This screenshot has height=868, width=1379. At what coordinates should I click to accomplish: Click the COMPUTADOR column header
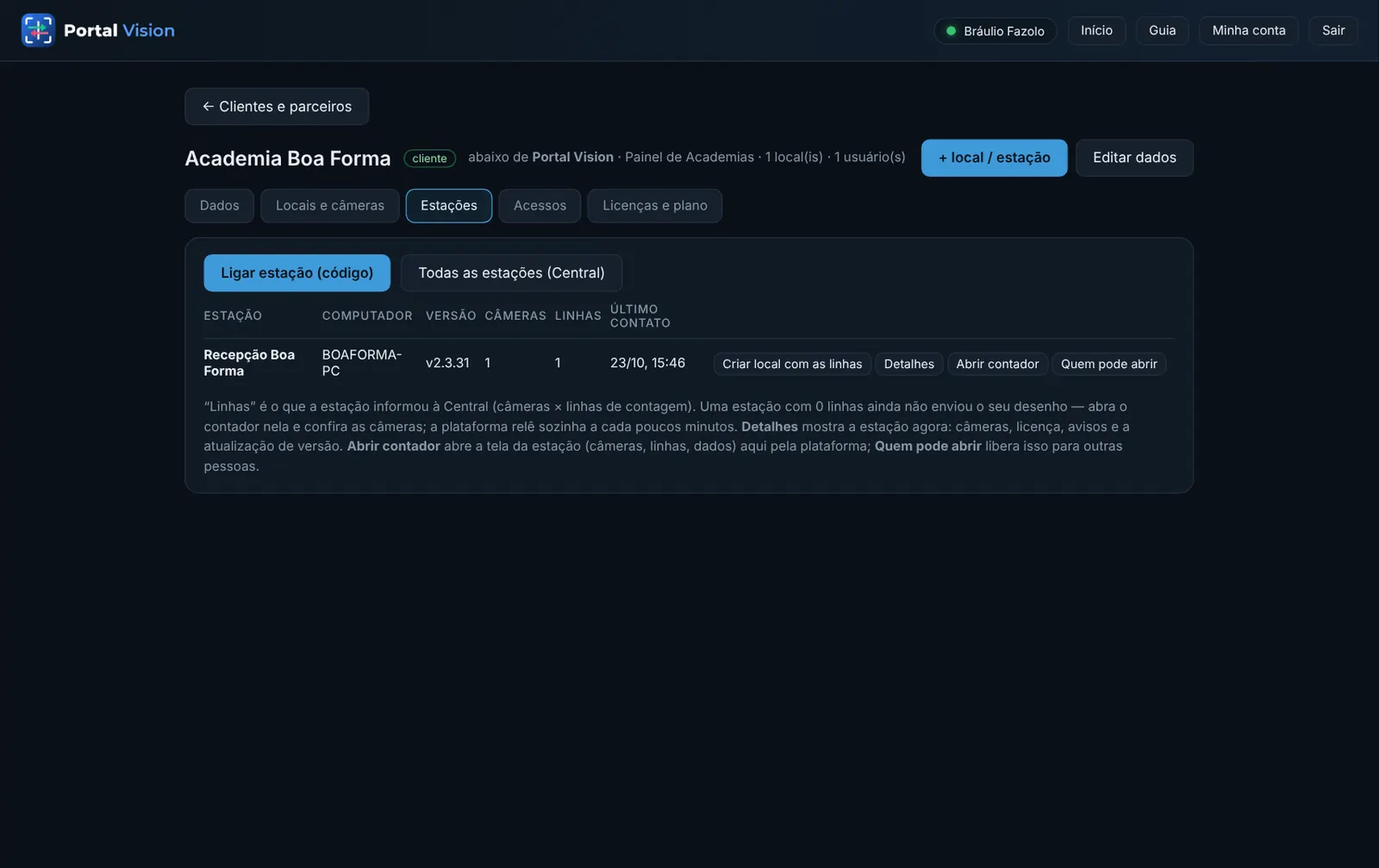367,316
